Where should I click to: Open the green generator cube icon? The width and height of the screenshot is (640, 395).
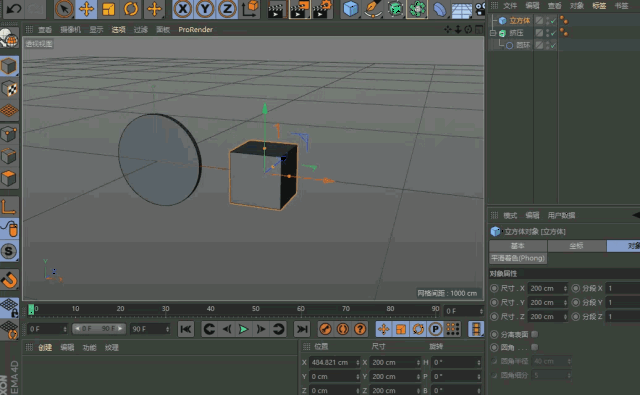pos(395,9)
